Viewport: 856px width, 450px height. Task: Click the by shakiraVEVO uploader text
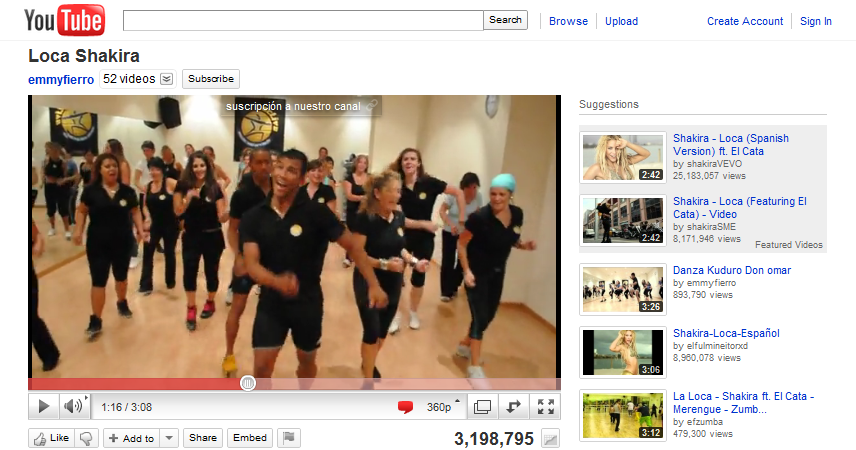(x=708, y=163)
